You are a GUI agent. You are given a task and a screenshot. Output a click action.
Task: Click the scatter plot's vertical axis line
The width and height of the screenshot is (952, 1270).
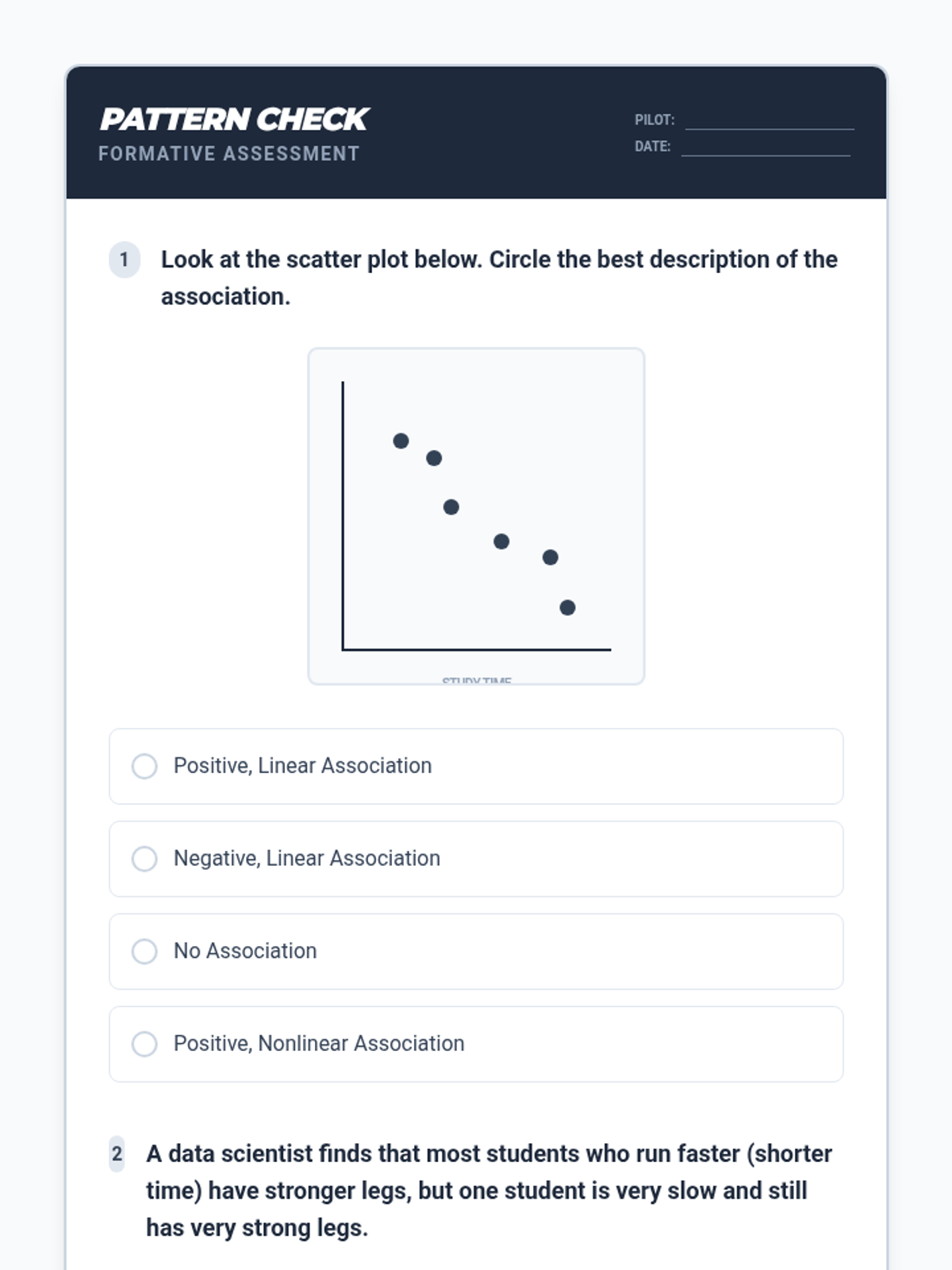(x=343, y=516)
